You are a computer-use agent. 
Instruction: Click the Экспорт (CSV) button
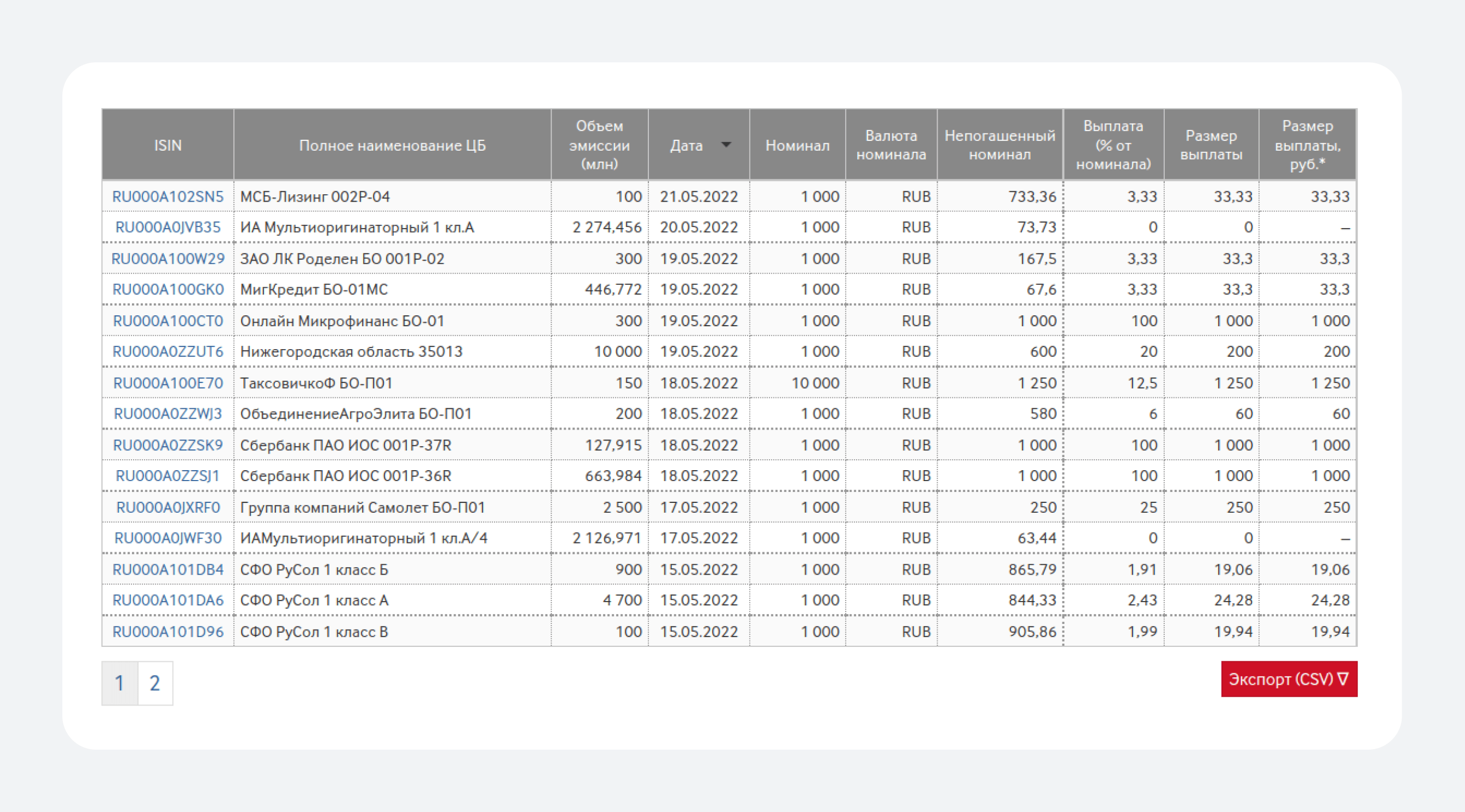[1289, 679]
